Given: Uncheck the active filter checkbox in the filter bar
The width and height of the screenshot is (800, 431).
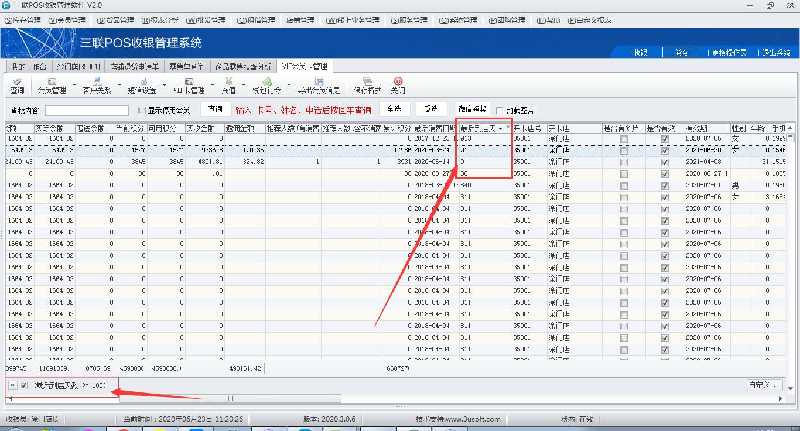Looking at the screenshot, I should tap(25, 385).
